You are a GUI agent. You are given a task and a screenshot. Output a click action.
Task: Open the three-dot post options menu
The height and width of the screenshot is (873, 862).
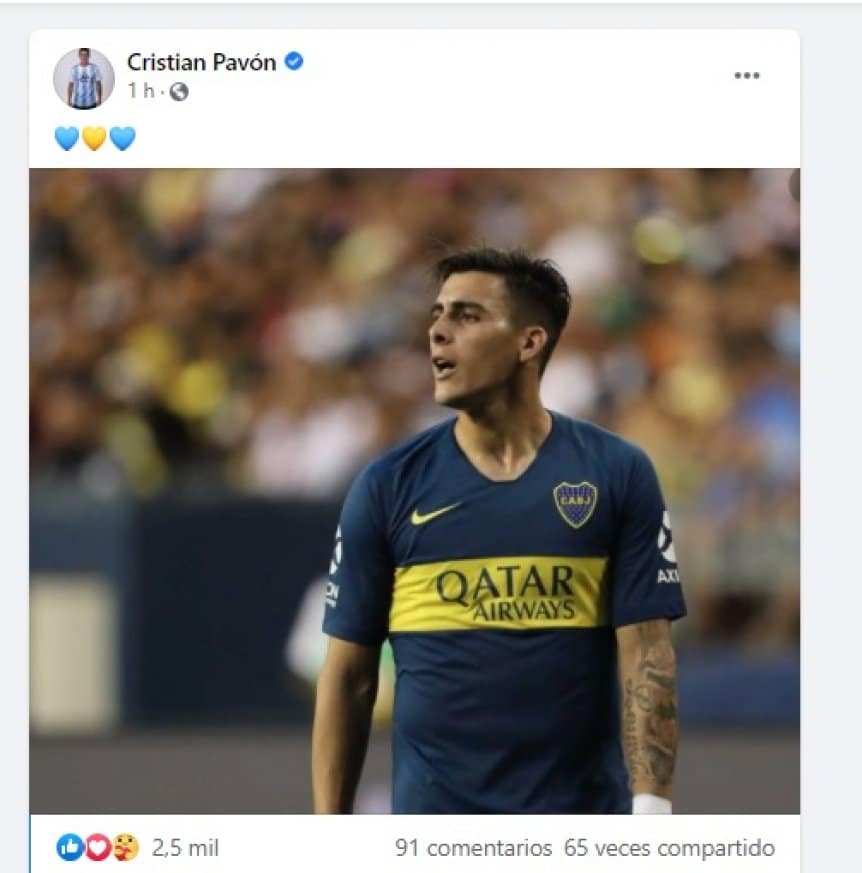[747, 76]
